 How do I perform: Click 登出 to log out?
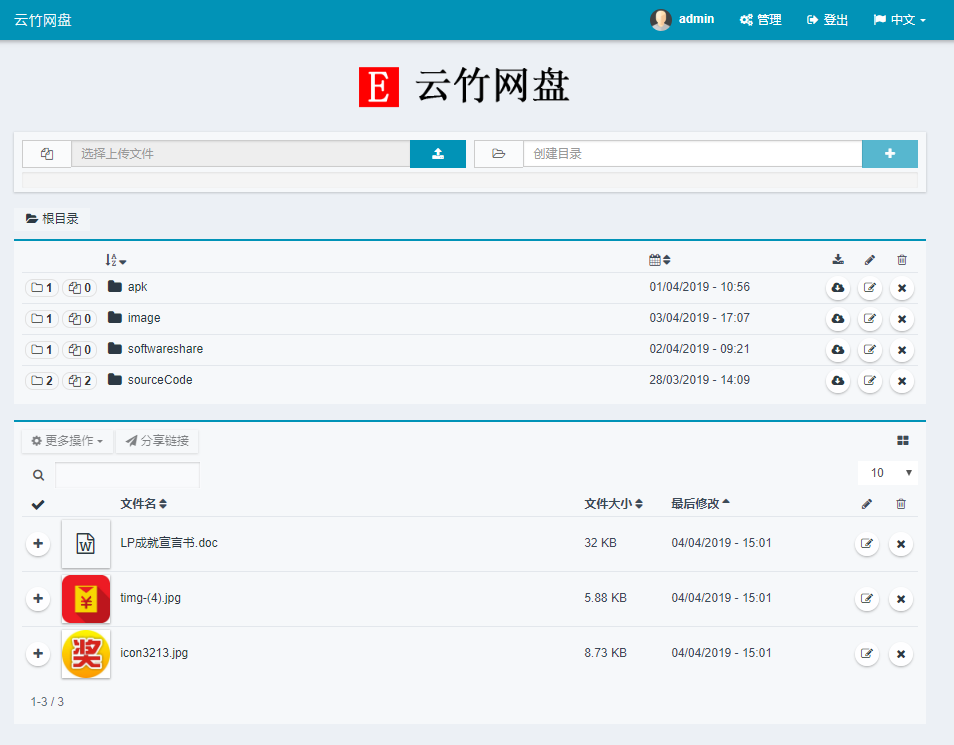[x=826, y=19]
